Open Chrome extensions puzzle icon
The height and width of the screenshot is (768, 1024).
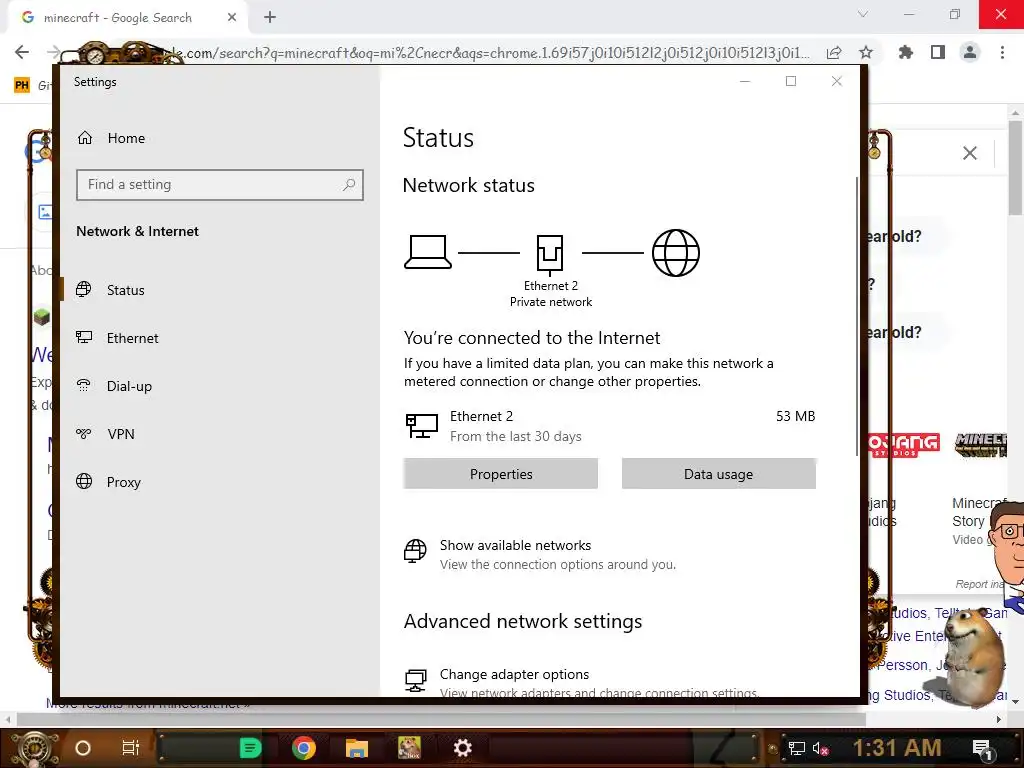point(905,52)
